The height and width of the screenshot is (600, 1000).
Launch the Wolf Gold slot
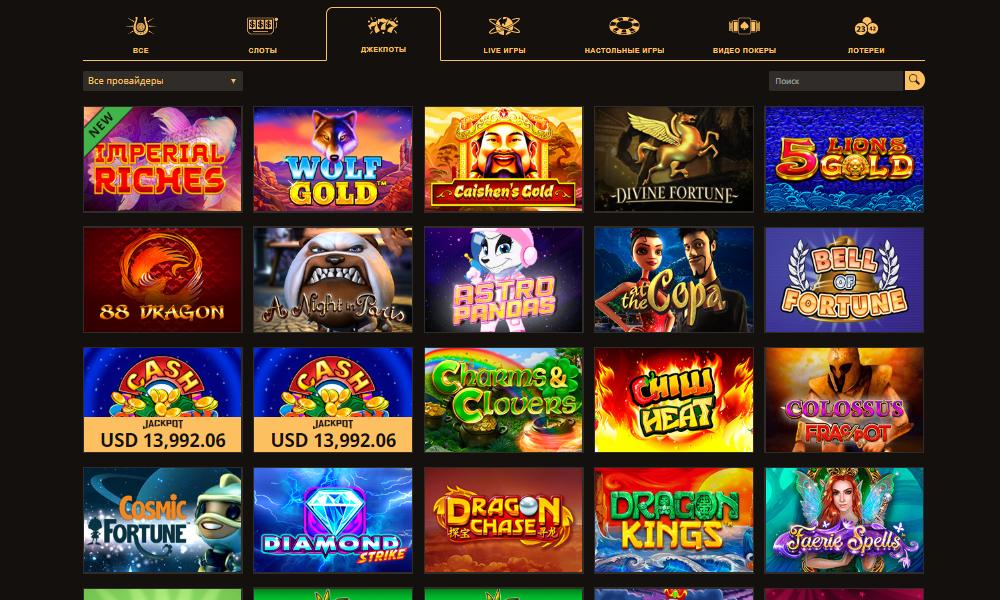tap(333, 159)
